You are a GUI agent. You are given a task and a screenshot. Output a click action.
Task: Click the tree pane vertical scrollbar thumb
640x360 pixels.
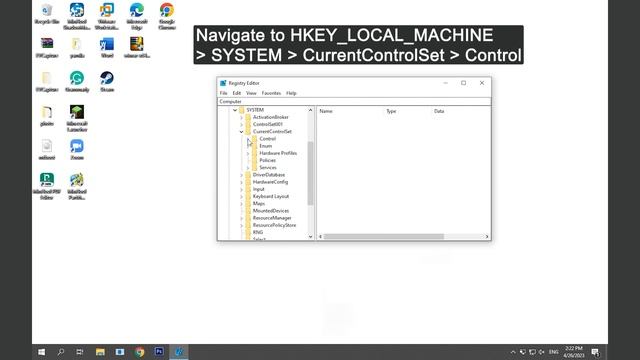(310, 173)
